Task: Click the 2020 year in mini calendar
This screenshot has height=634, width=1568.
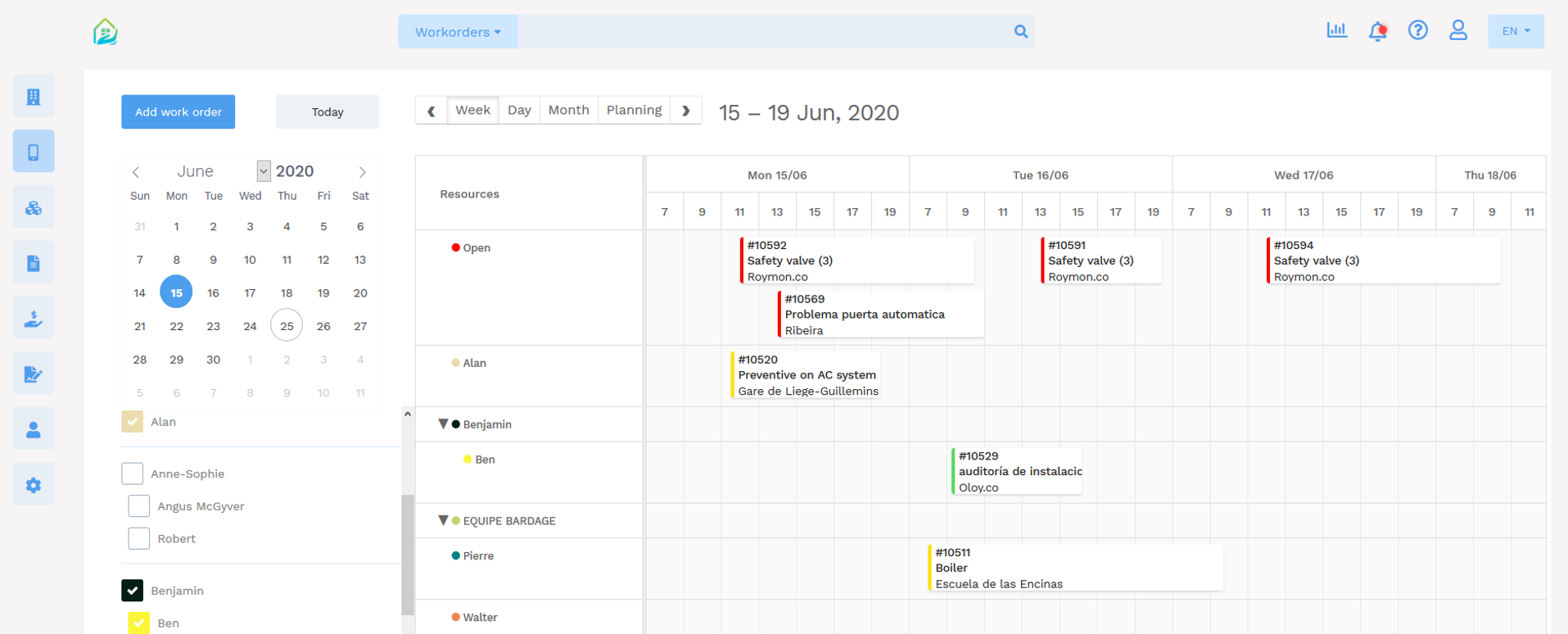Action: point(295,171)
